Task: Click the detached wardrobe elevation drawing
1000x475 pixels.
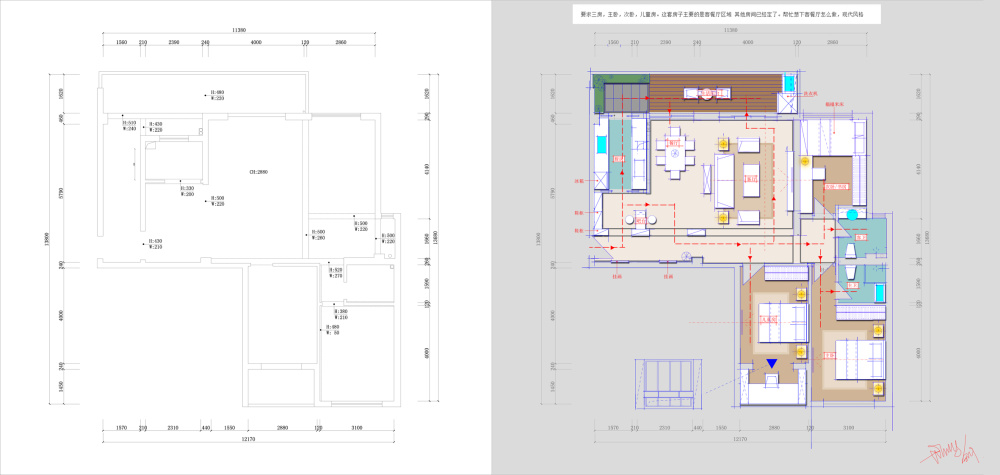Action: (666, 384)
